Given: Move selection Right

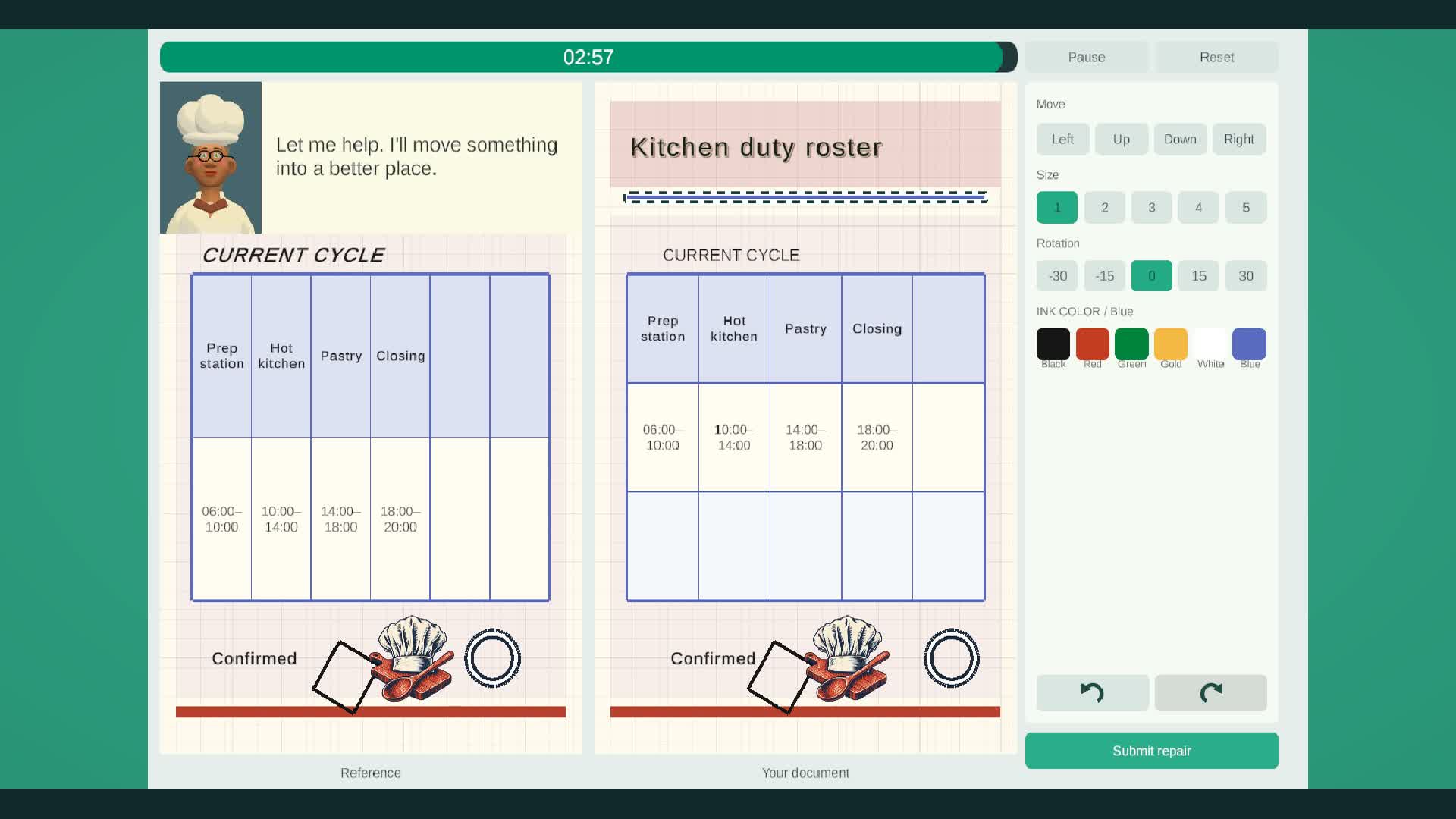Looking at the screenshot, I should pos(1238,140).
